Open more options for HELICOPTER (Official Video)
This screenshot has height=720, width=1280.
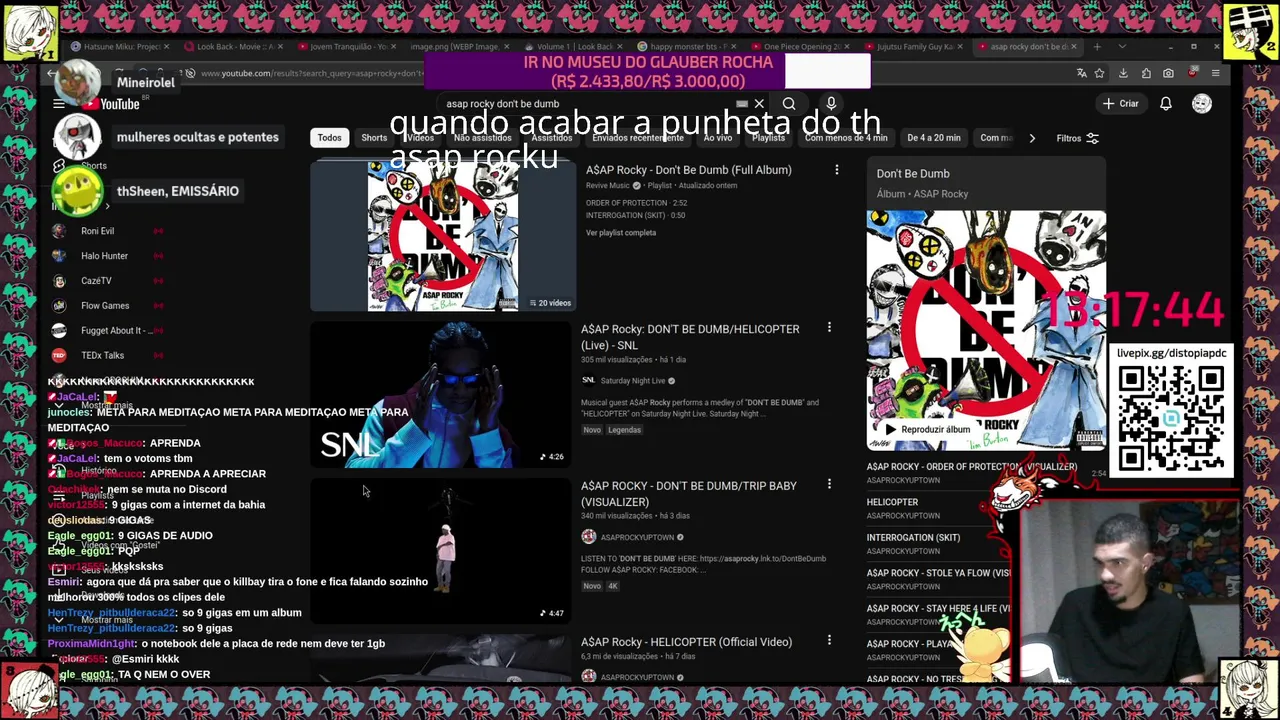pyautogui.click(x=829, y=640)
